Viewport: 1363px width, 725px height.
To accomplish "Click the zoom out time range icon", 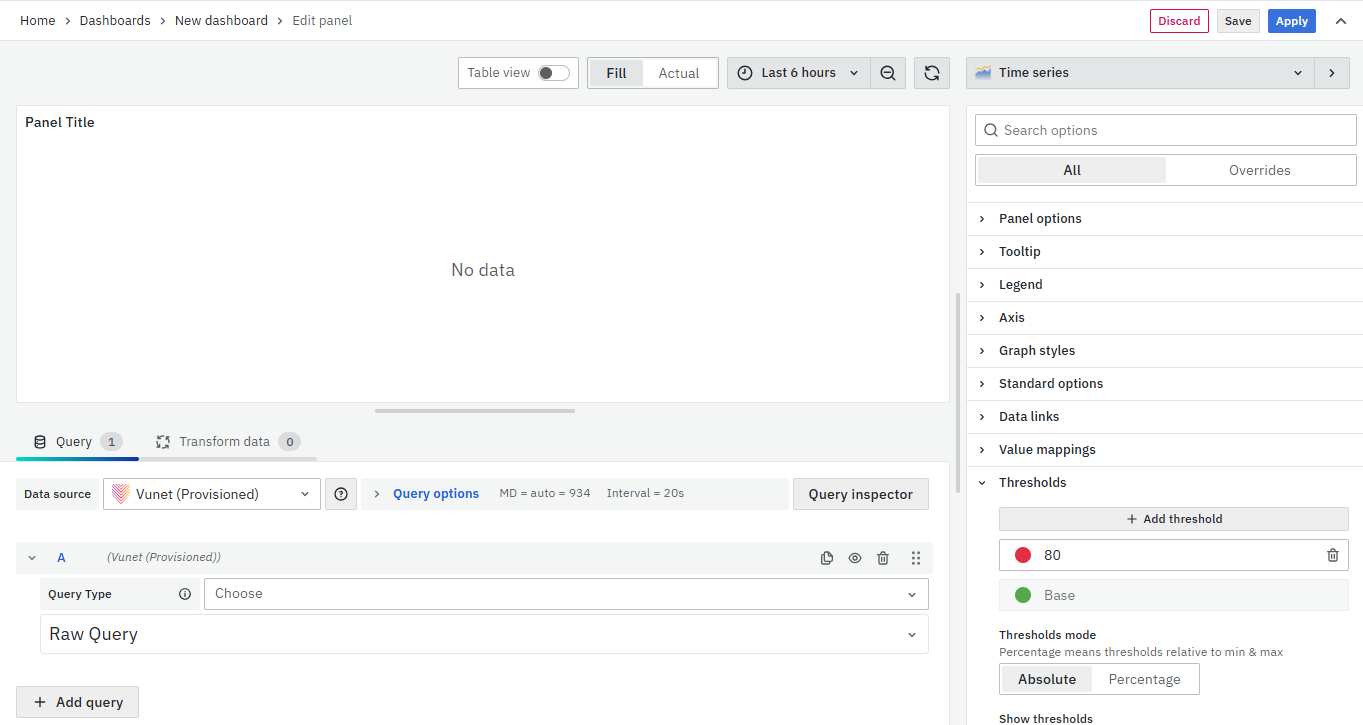I will click(887, 73).
